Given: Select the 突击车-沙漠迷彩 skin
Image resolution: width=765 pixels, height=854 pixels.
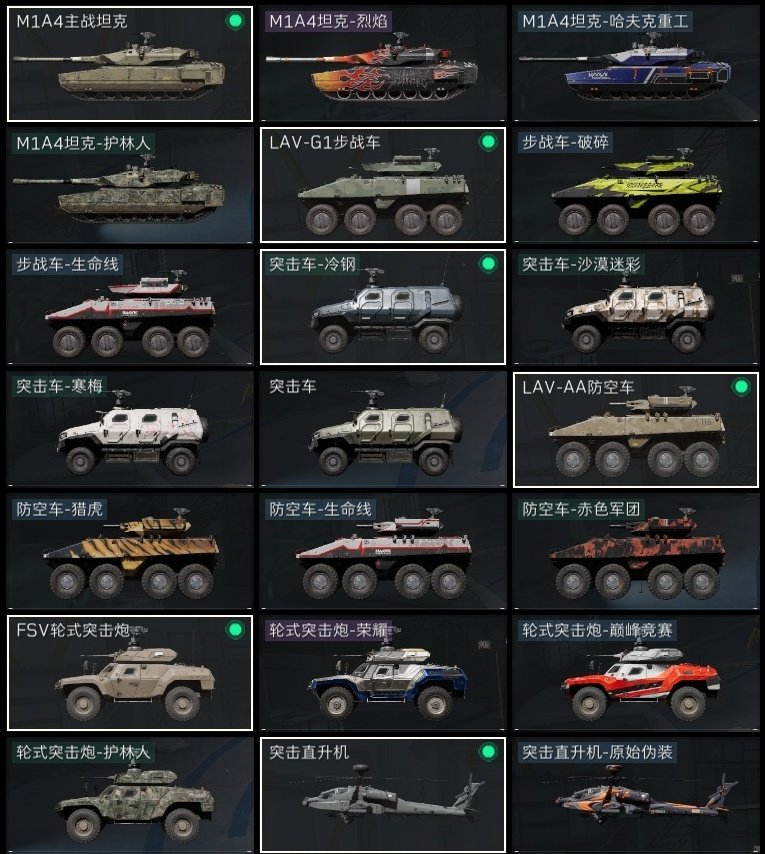Looking at the screenshot, I should (x=636, y=307).
